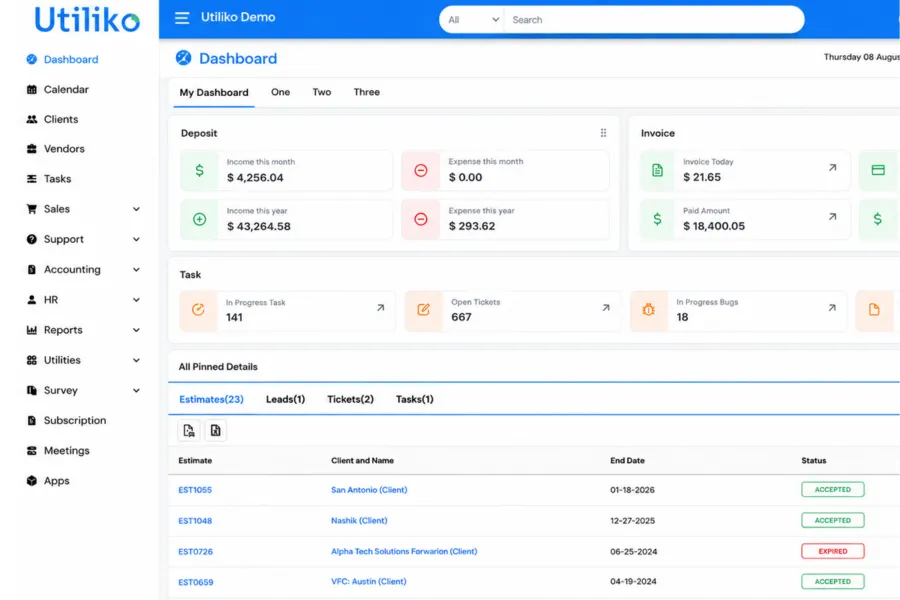Click the Income this month dollar icon

pyautogui.click(x=199, y=170)
